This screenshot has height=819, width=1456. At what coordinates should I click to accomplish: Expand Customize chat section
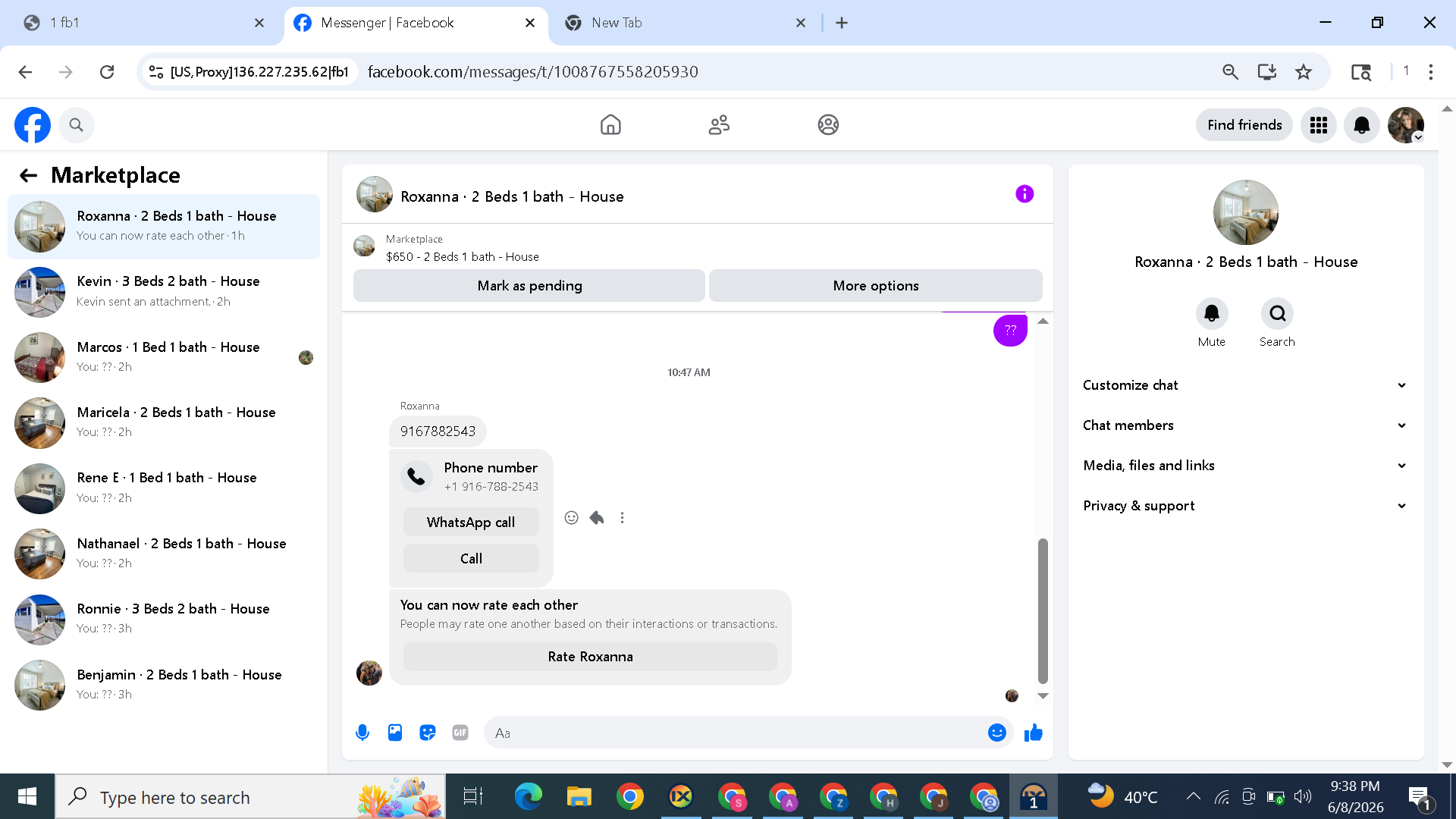click(x=1245, y=385)
